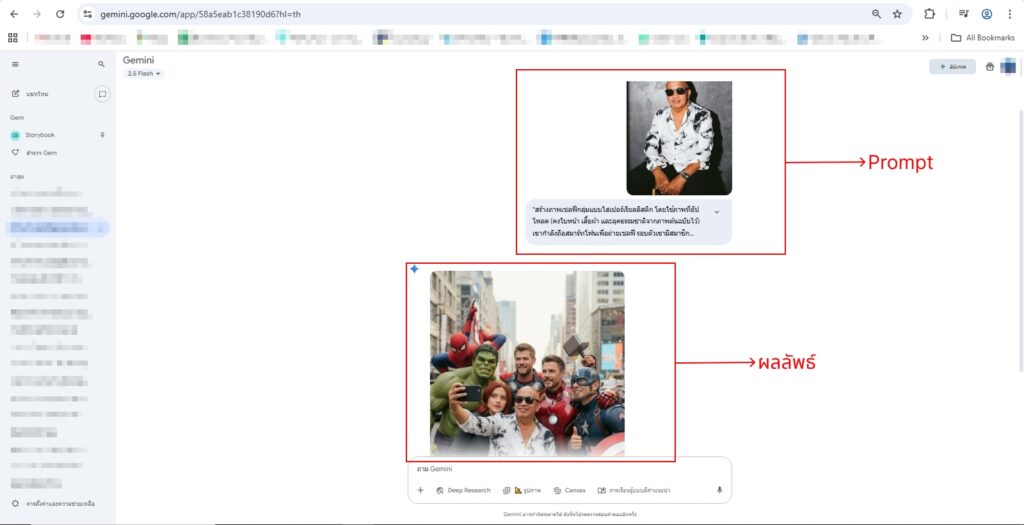Screen dimensions: 1024x525
Task: Collapse the Gemini sidebar with hamburger menu
Action: pyautogui.click(x=15, y=64)
